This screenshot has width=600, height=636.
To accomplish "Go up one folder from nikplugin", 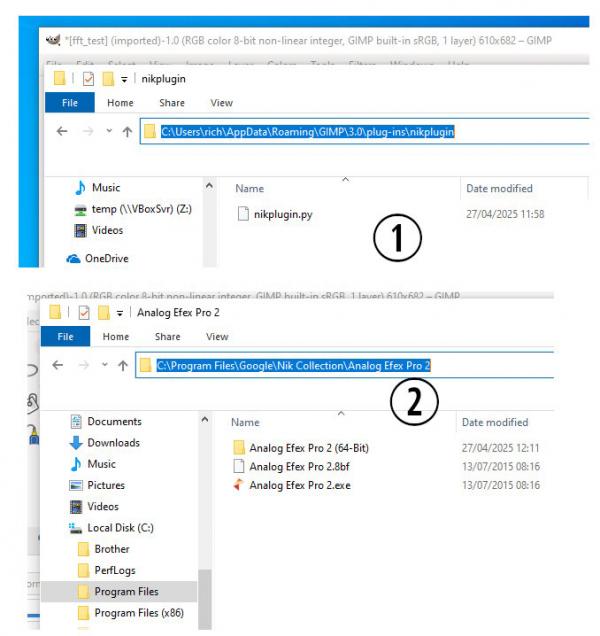I will [x=127, y=131].
